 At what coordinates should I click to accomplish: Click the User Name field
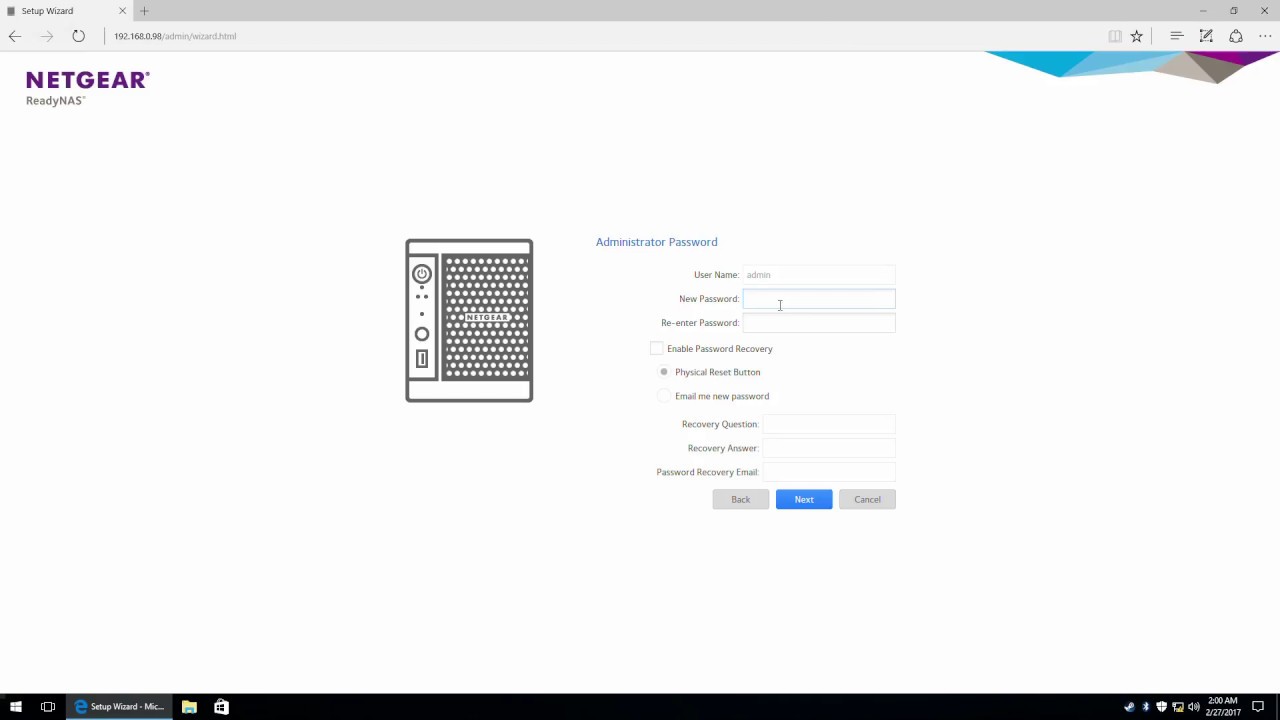tap(819, 275)
